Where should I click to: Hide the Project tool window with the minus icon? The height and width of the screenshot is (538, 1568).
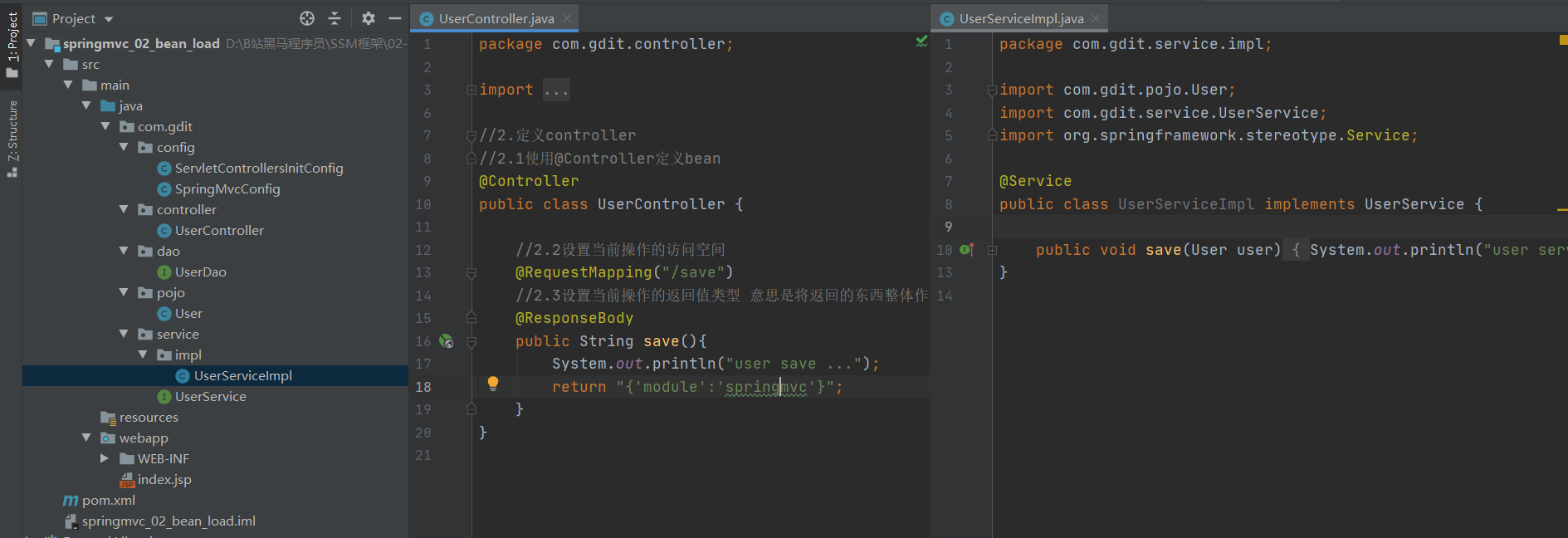tap(395, 18)
